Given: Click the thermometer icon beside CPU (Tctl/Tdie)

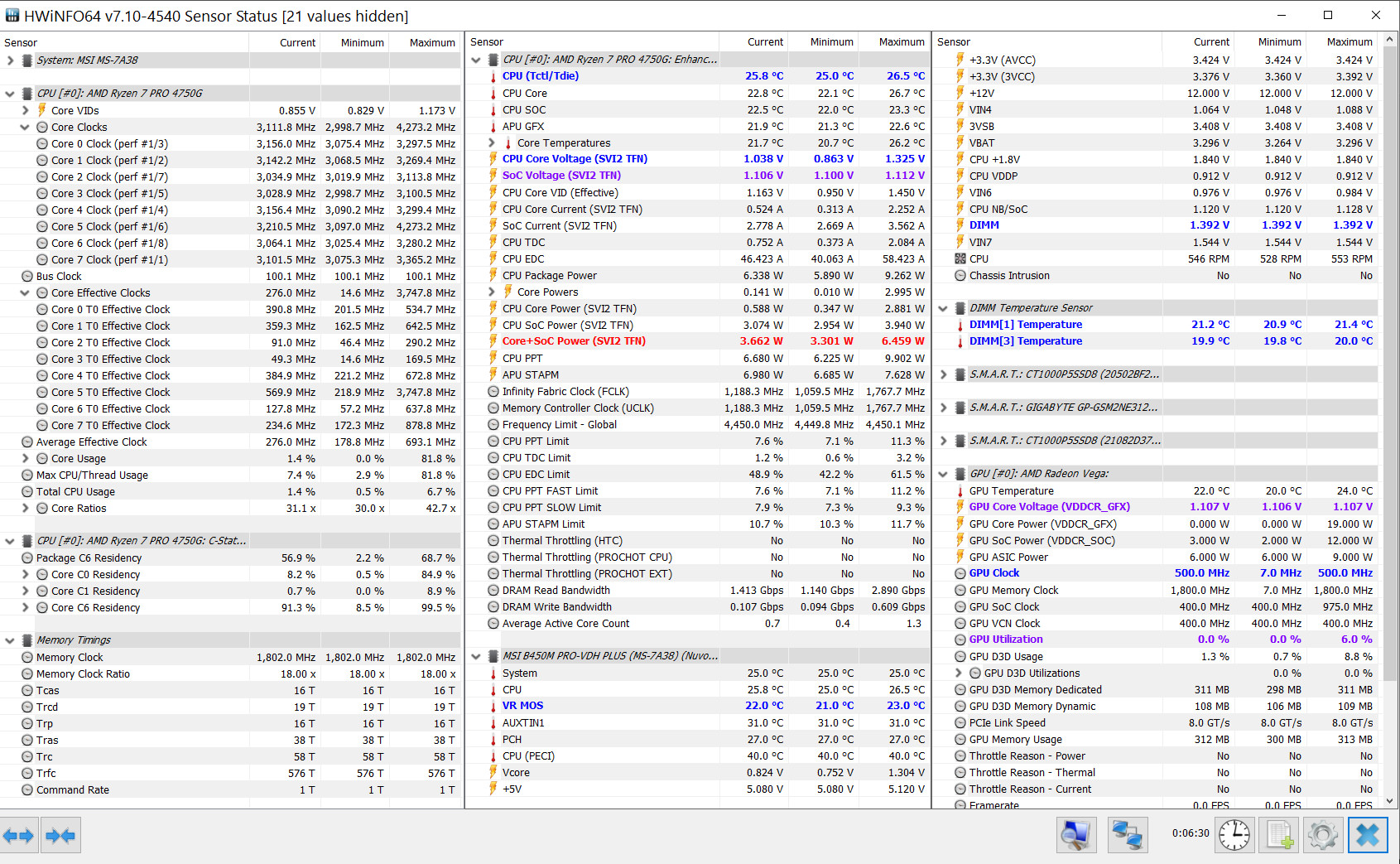Looking at the screenshot, I should click(493, 76).
